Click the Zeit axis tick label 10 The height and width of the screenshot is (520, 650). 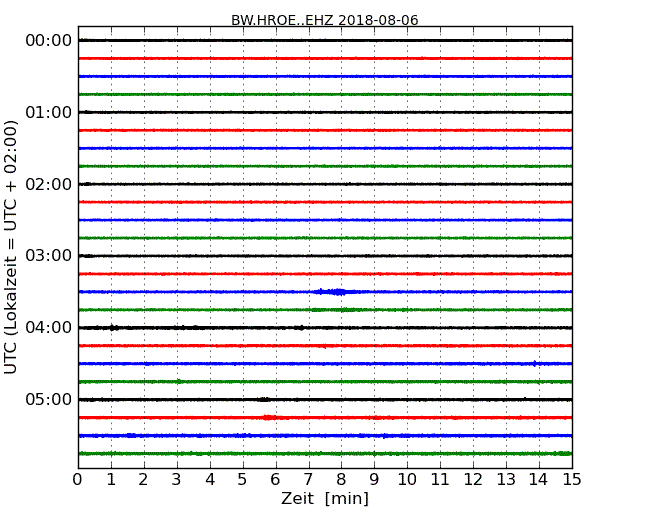tap(407, 480)
